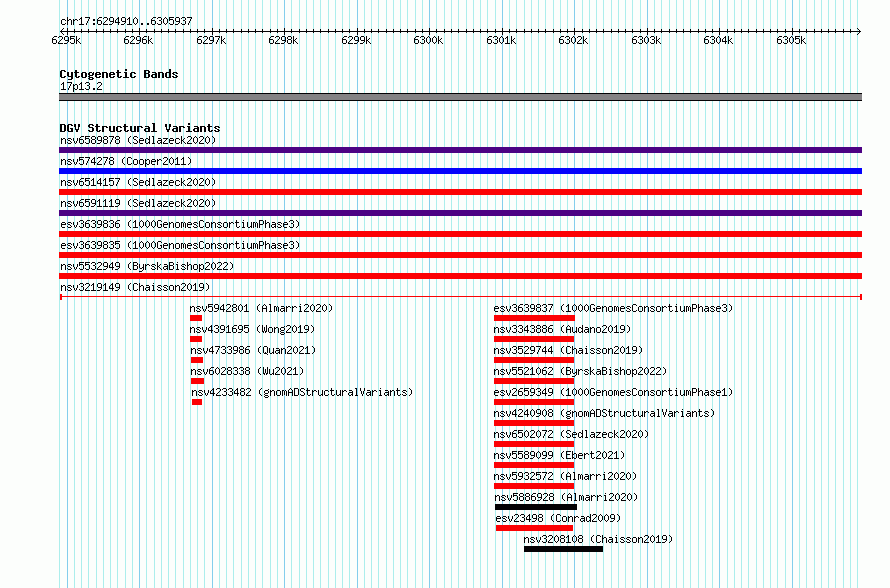Click the nsv5532949 (ByrskaBishop2022) label
Viewport: 890px width, 588px height.
tap(147, 266)
